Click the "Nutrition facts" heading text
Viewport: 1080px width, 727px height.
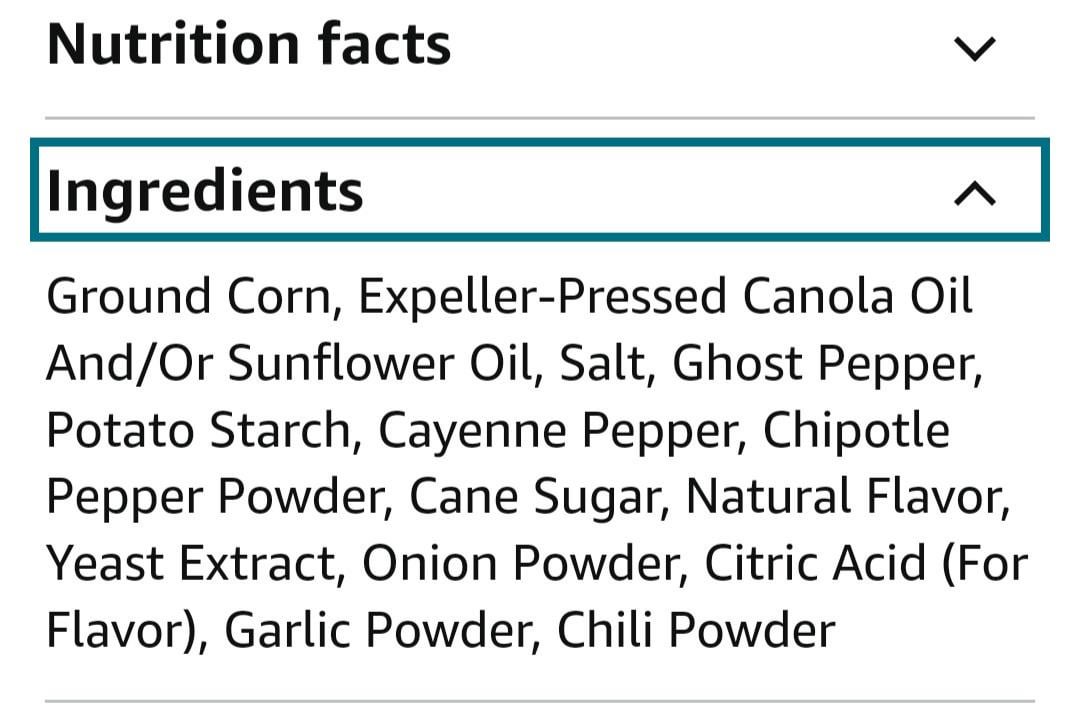[249, 45]
